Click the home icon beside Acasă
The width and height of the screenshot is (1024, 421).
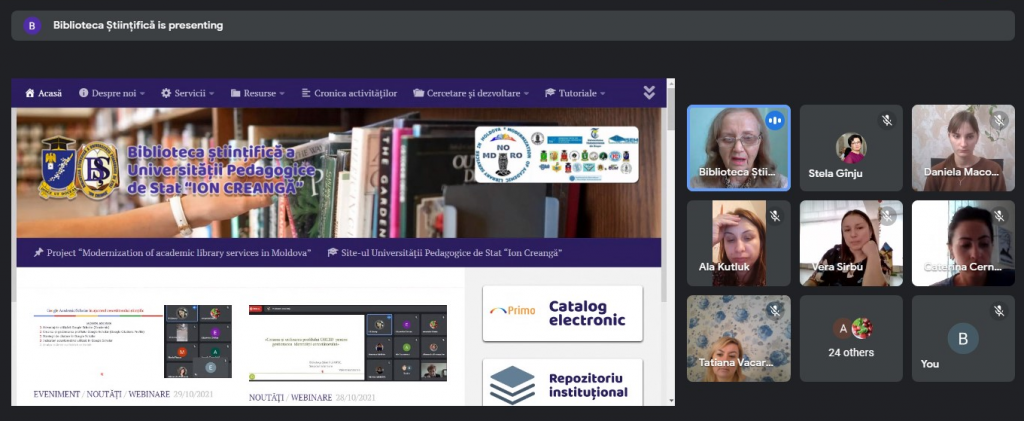pyautogui.click(x=29, y=93)
